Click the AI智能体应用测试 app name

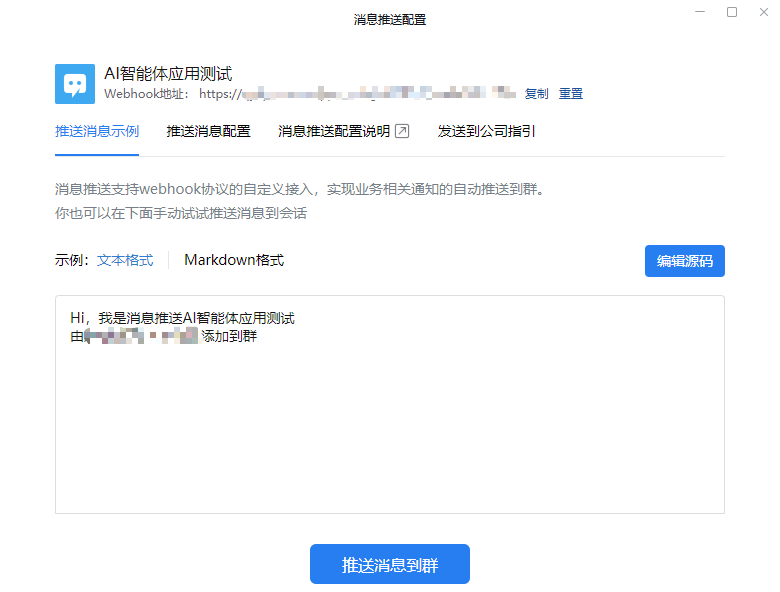pos(168,74)
